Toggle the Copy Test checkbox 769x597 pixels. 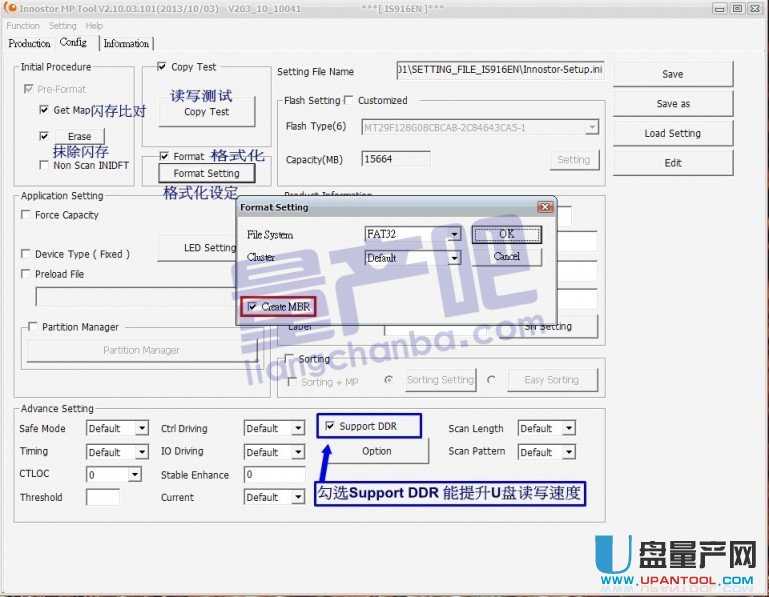click(162, 67)
